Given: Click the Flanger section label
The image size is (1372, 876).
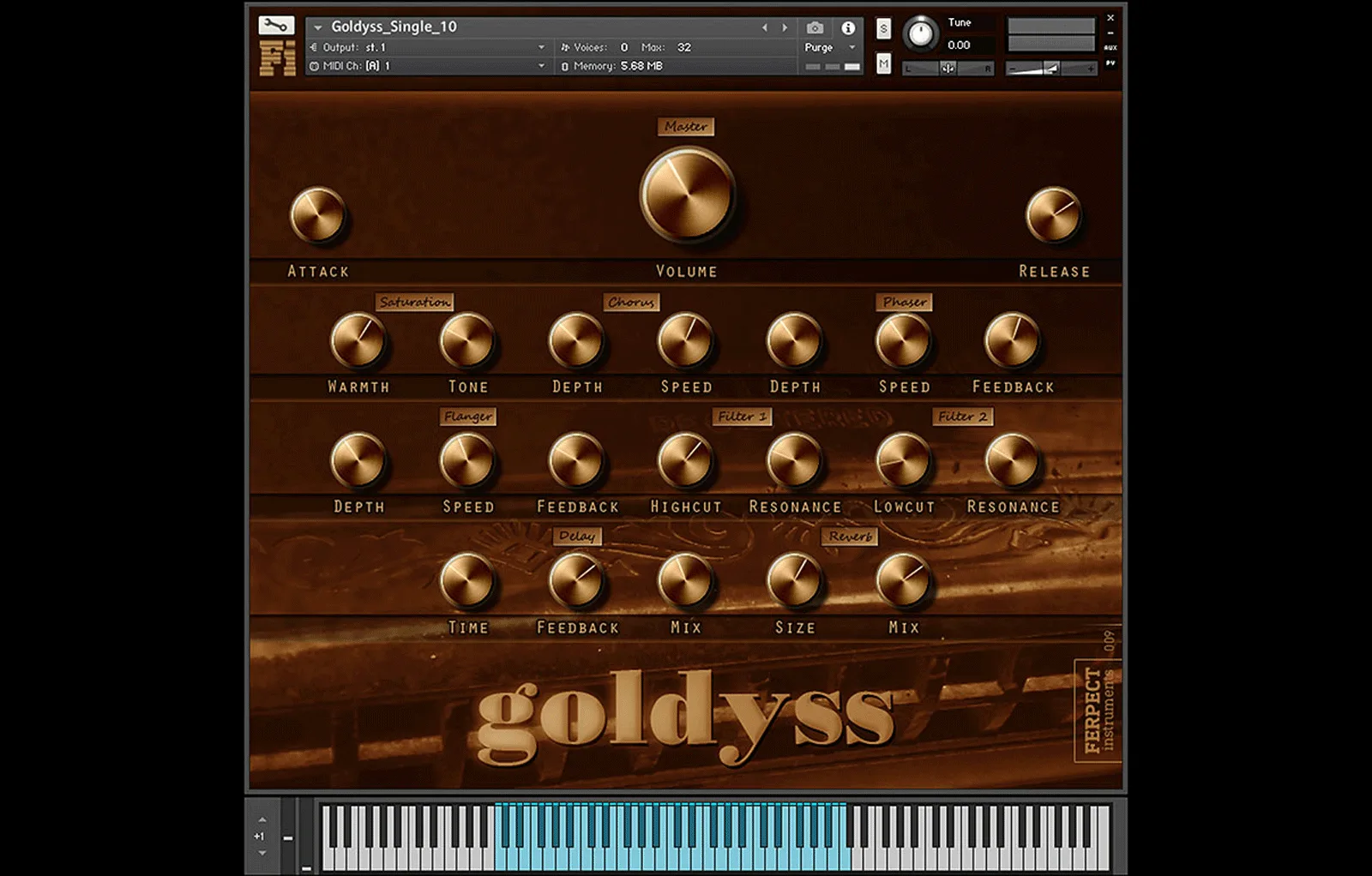Looking at the screenshot, I should (468, 417).
